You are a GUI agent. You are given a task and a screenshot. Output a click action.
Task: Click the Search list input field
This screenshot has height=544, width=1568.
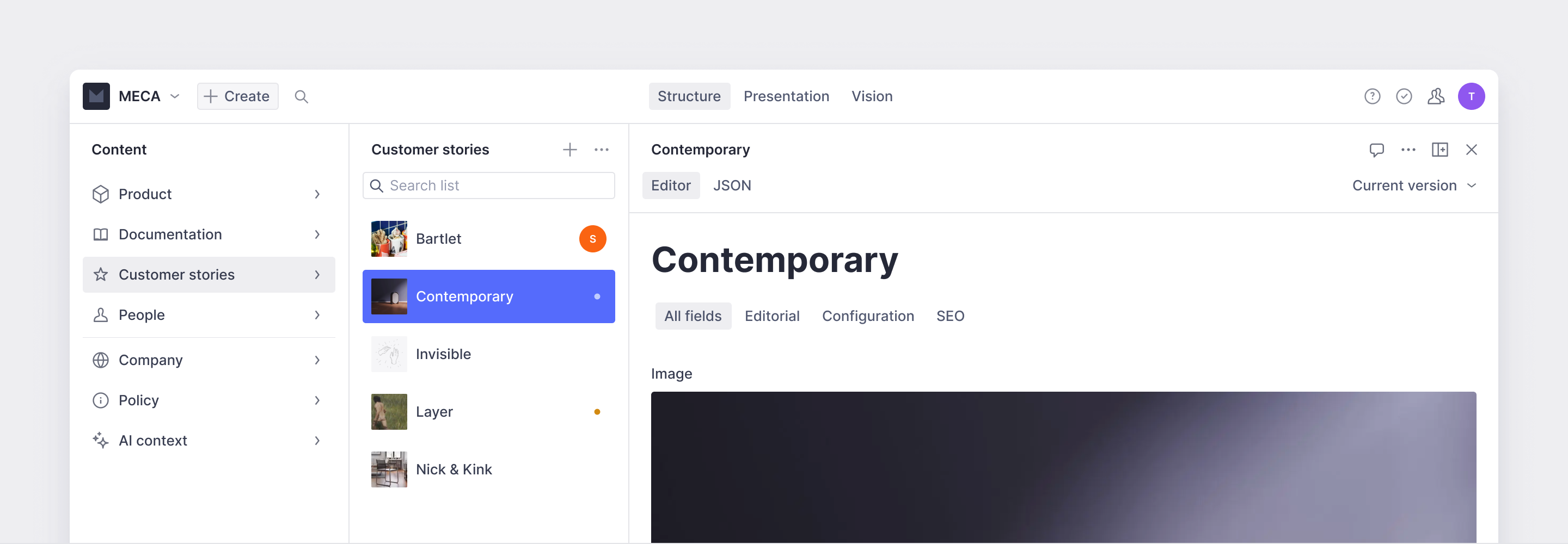point(488,186)
